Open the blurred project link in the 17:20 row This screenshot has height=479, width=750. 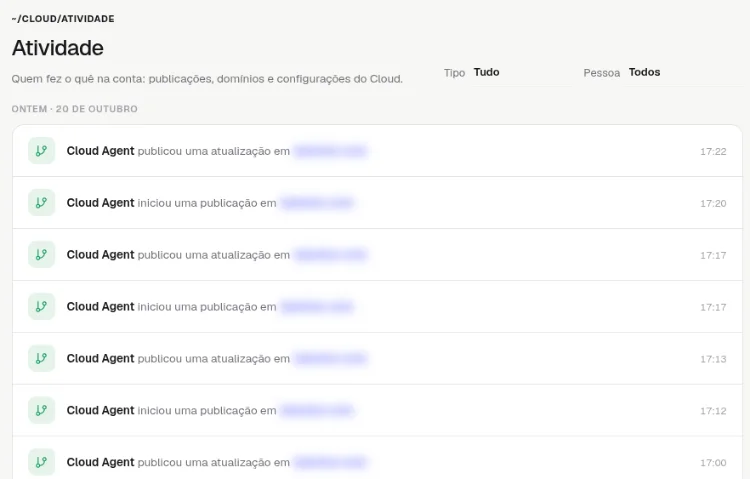[318, 203]
